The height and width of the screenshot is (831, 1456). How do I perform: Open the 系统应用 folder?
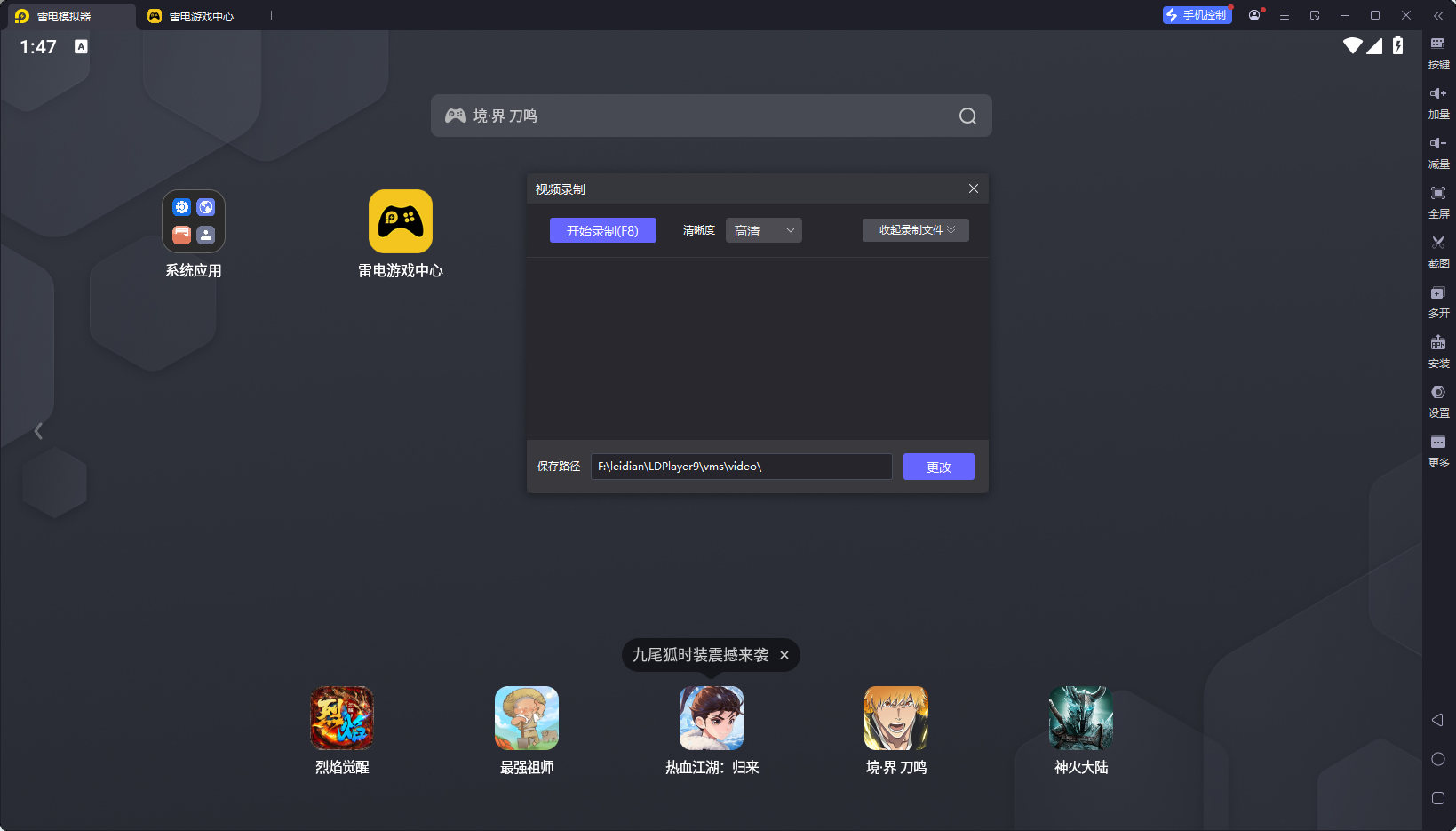(x=194, y=221)
